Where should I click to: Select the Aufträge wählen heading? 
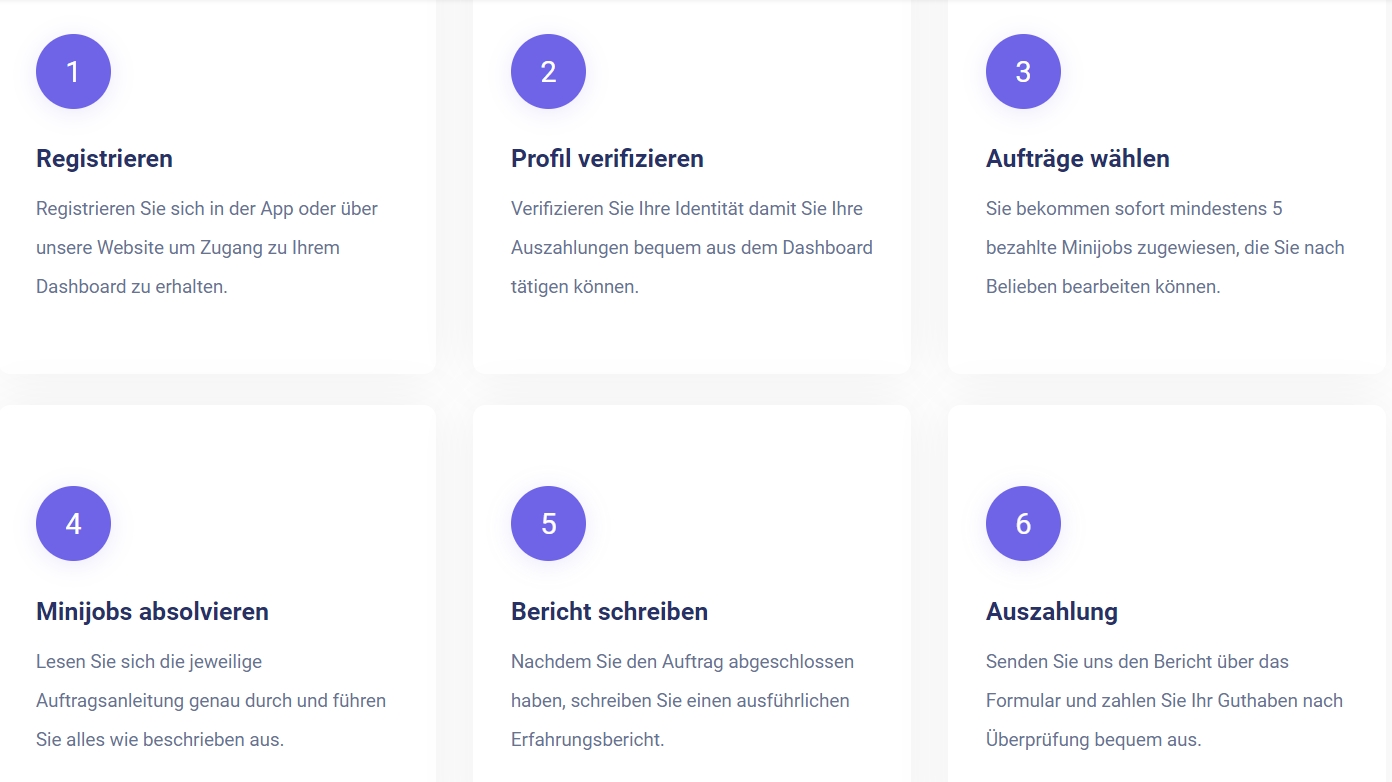pyautogui.click(x=1077, y=159)
